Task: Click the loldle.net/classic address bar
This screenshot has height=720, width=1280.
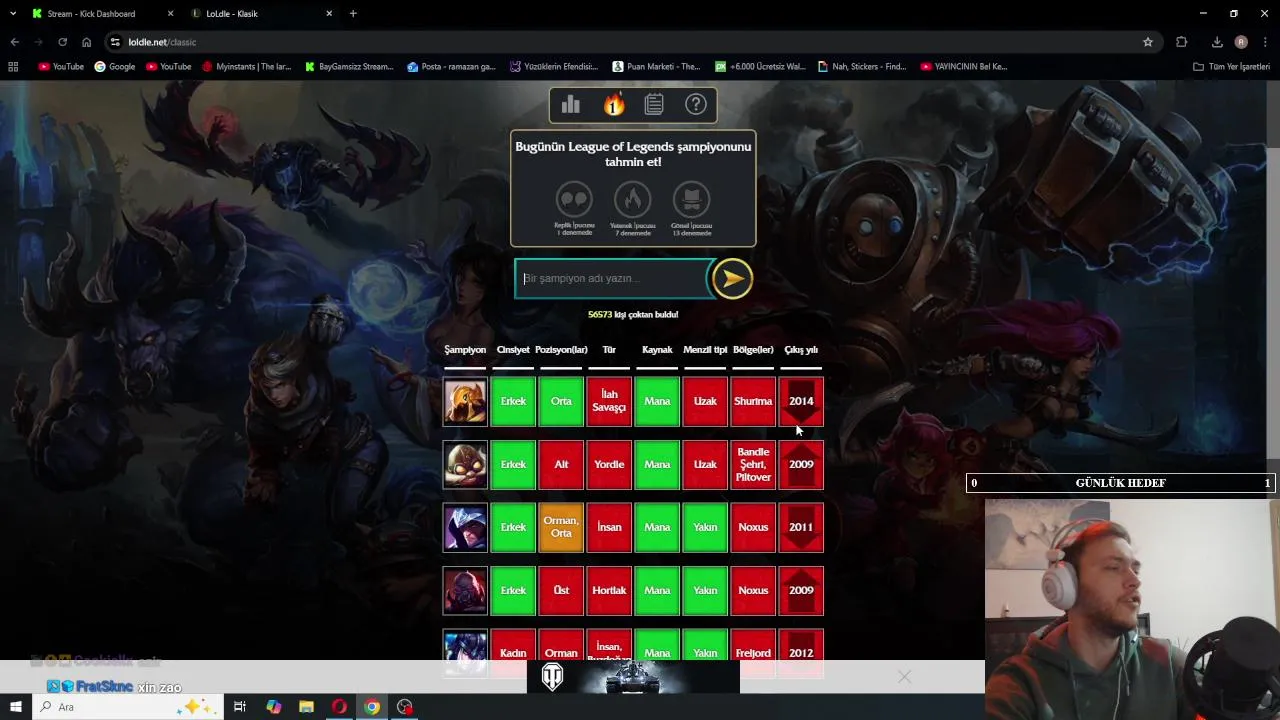Action: click(630, 42)
